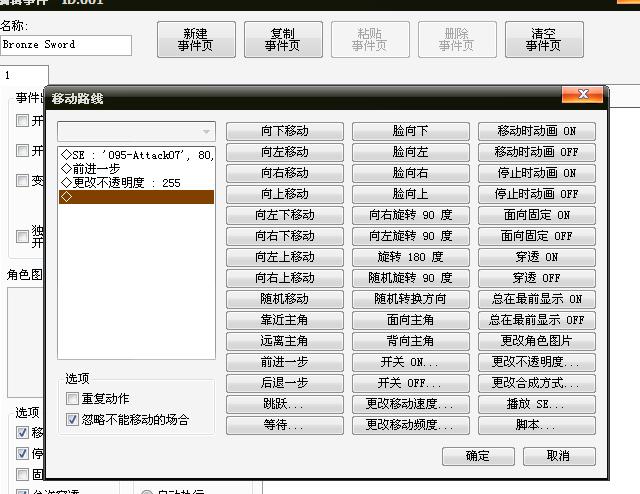This screenshot has width=640, height=494.
Task: Add 向左旋转 90 度 command
Action: [x=411, y=236]
